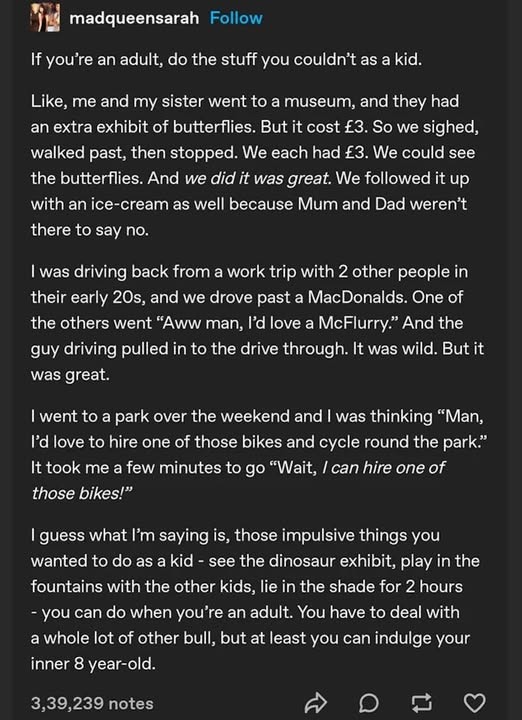Image resolution: width=522 pixels, height=720 pixels.
Task: Click the italic "I can hire one of those bikes!"
Action: [238, 480]
